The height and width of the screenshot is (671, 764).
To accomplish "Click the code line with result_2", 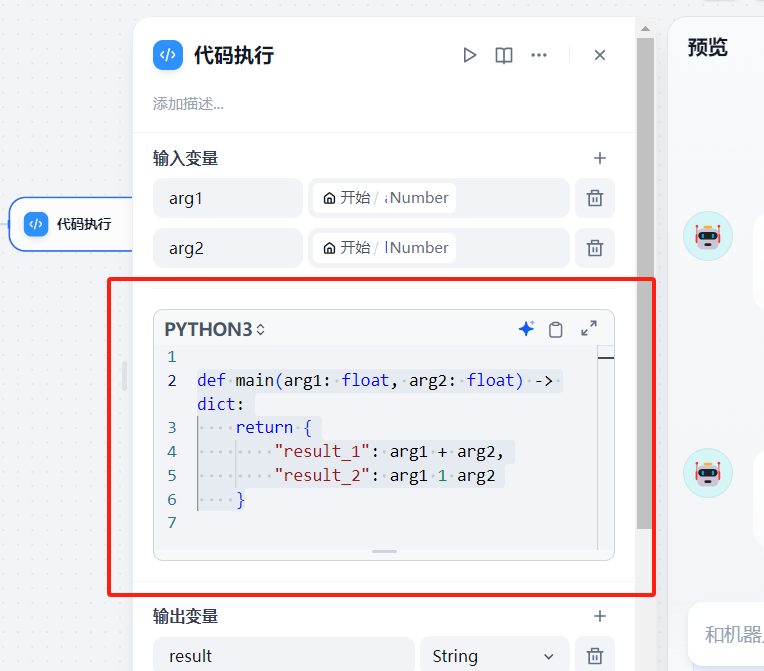I will coord(384,476).
